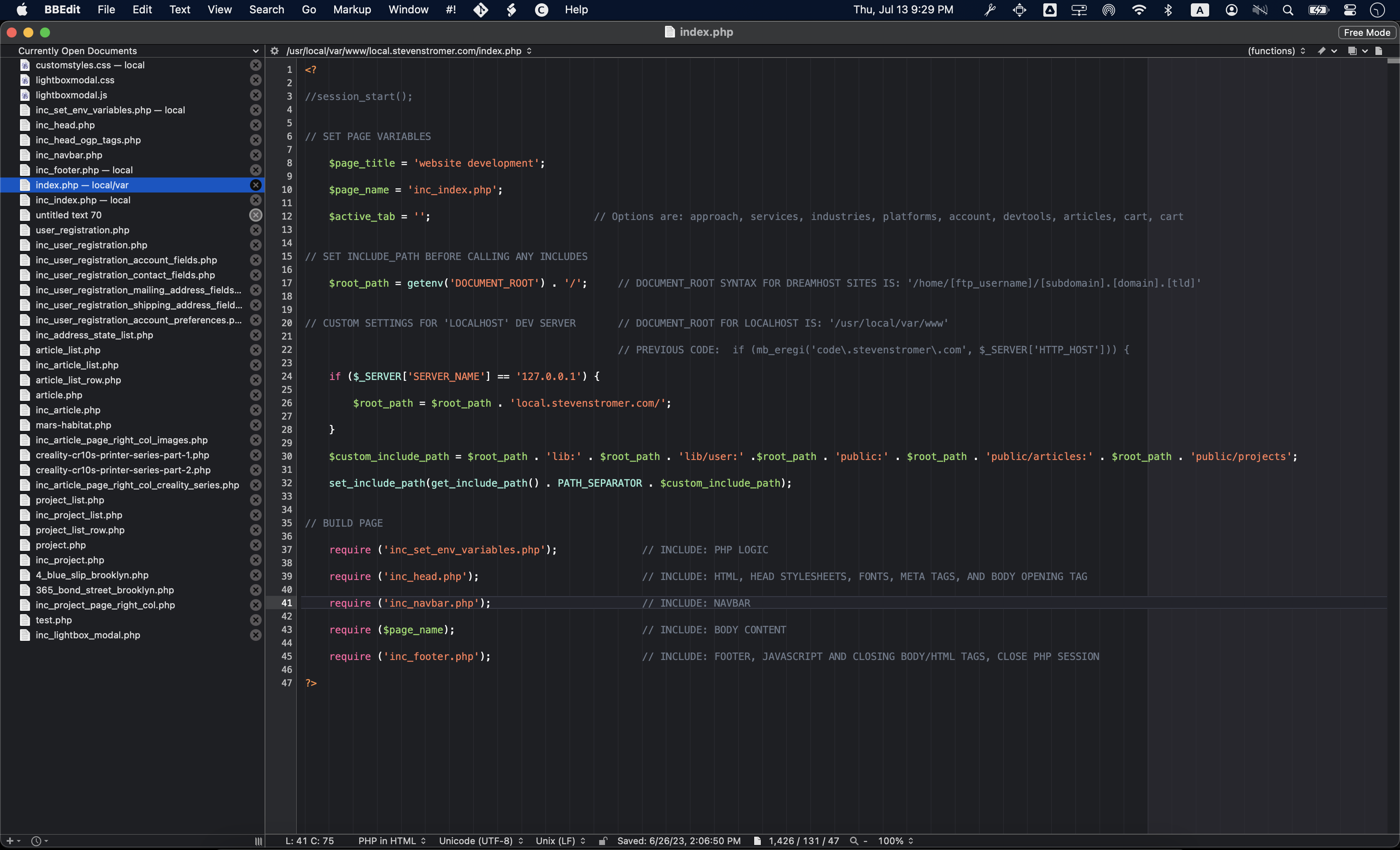Viewport: 1400px width, 850px height.
Task: Click the gear icon beside the file path
Action: (x=275, y=50)
